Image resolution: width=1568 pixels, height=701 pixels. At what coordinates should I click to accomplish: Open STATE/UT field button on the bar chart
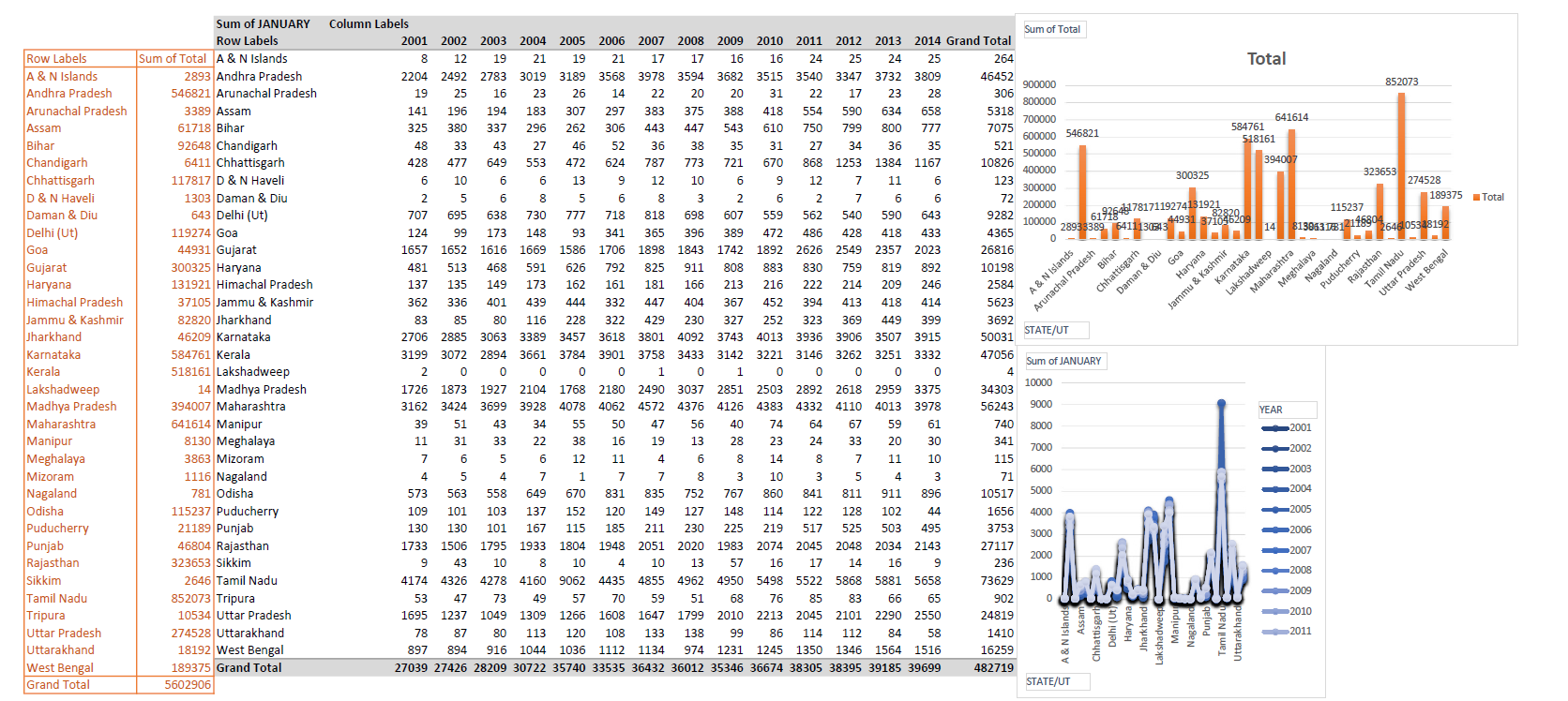click(1058, 330)
